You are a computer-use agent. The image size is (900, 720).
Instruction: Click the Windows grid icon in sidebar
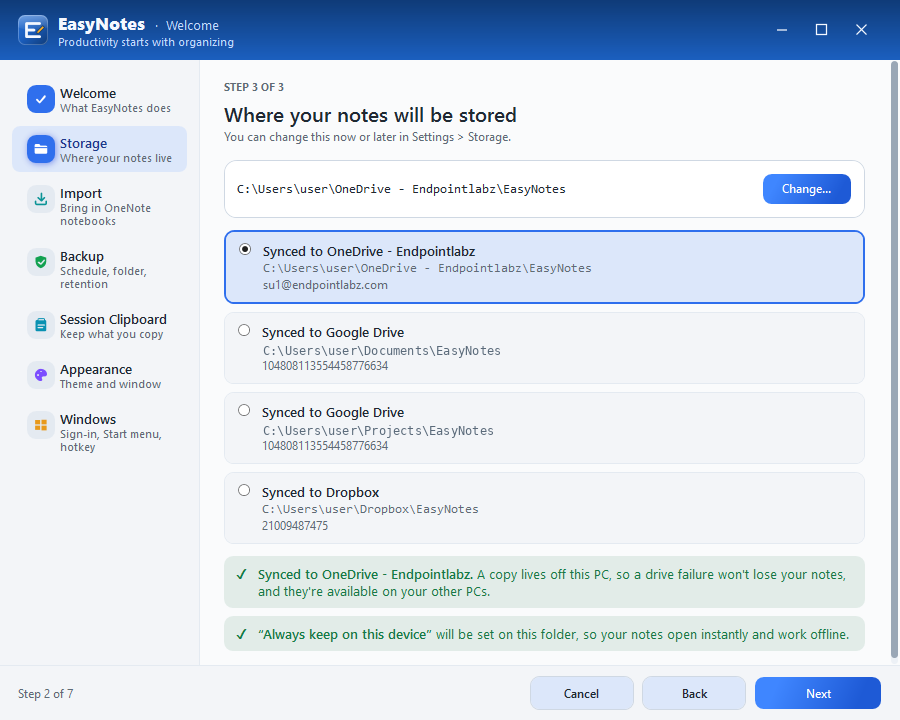[41, 425]
